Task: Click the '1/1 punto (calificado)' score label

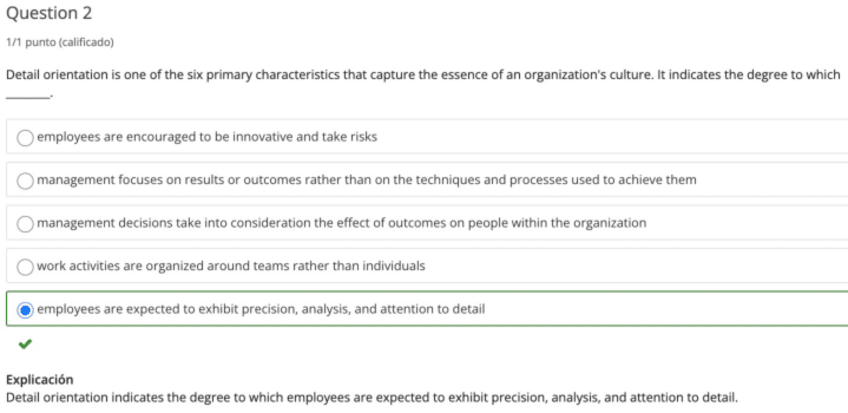Action: point(60,42)
